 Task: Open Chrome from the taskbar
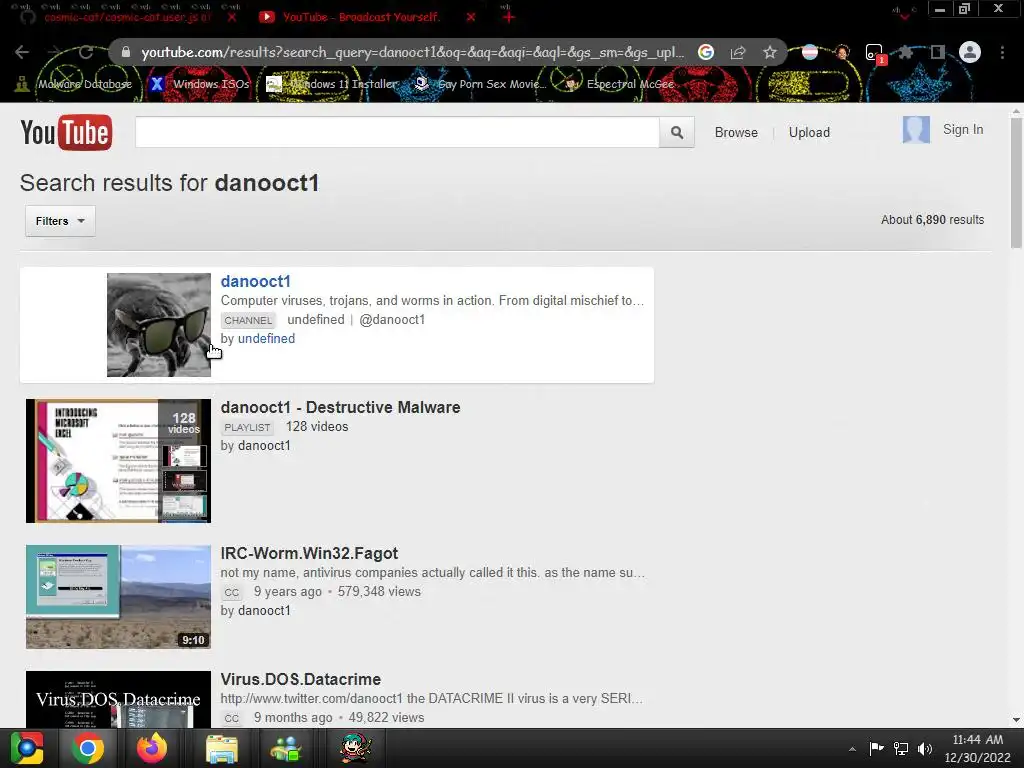point(88,748)
